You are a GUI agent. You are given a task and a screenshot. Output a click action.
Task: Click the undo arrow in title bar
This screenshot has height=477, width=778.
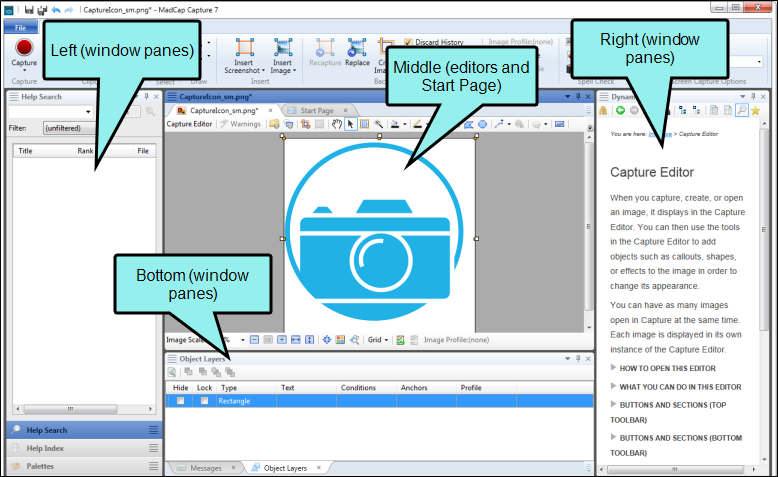[x=56, y=9]
